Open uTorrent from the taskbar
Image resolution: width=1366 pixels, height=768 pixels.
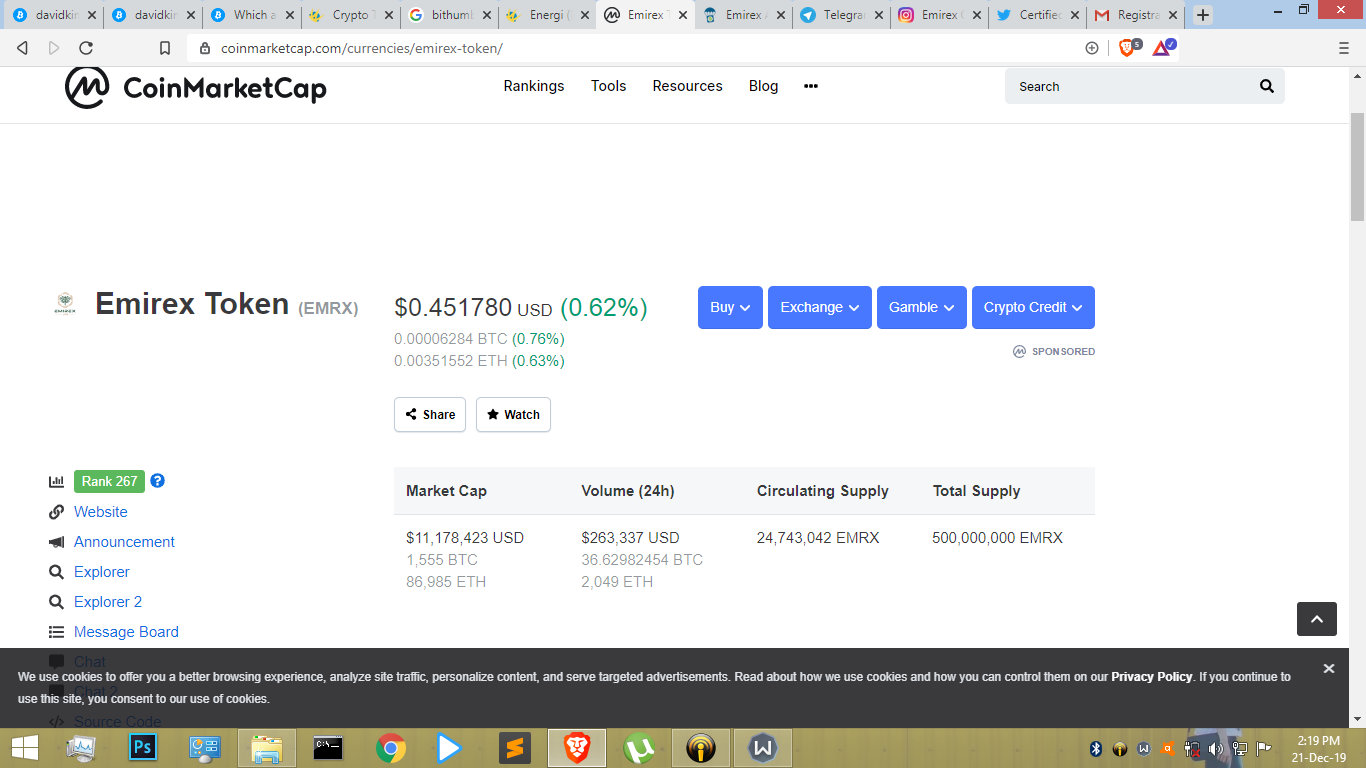[639, 748]
